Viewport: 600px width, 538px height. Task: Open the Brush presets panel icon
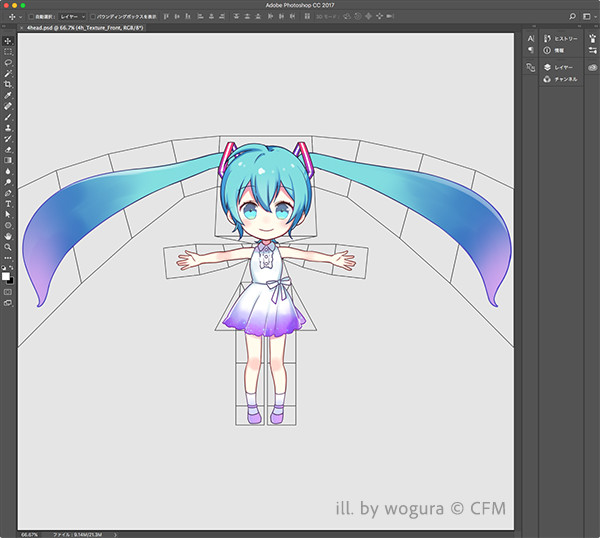[x=593, y=38]
